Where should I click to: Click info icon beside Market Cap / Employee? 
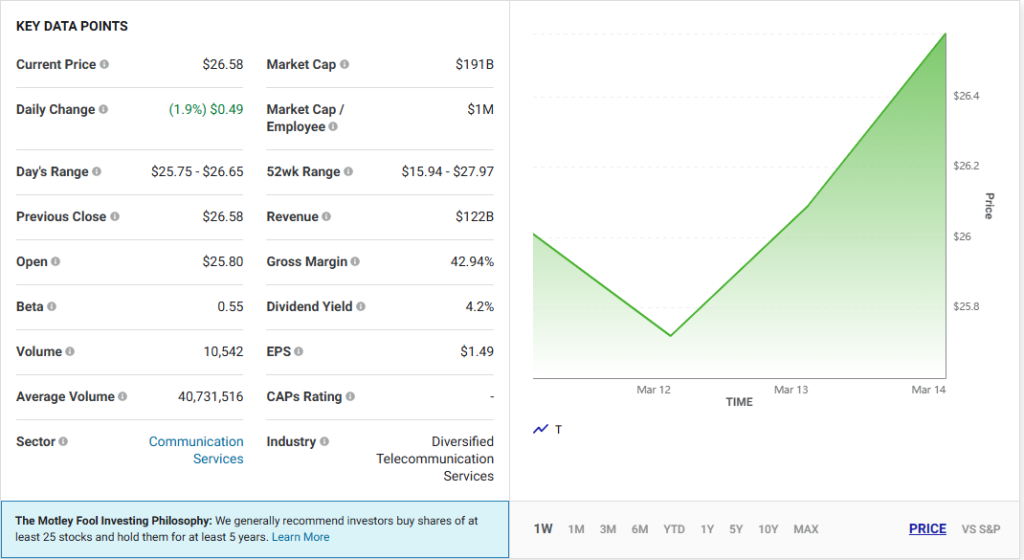click(x=333, y=126)
